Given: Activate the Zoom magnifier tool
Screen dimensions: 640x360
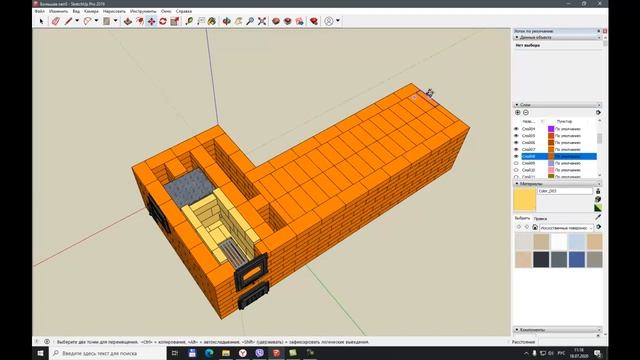Looking at the screenshot, I should coord(250,21).
